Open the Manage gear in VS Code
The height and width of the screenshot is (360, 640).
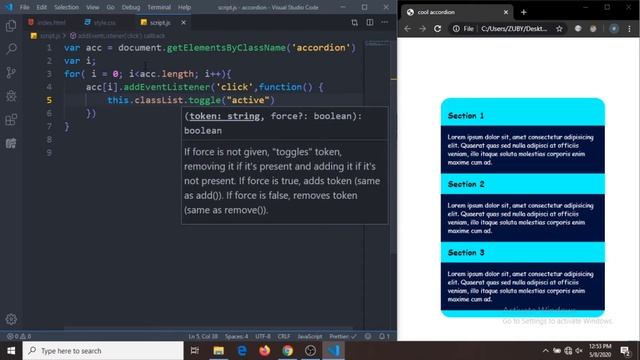tap(11, 319)
